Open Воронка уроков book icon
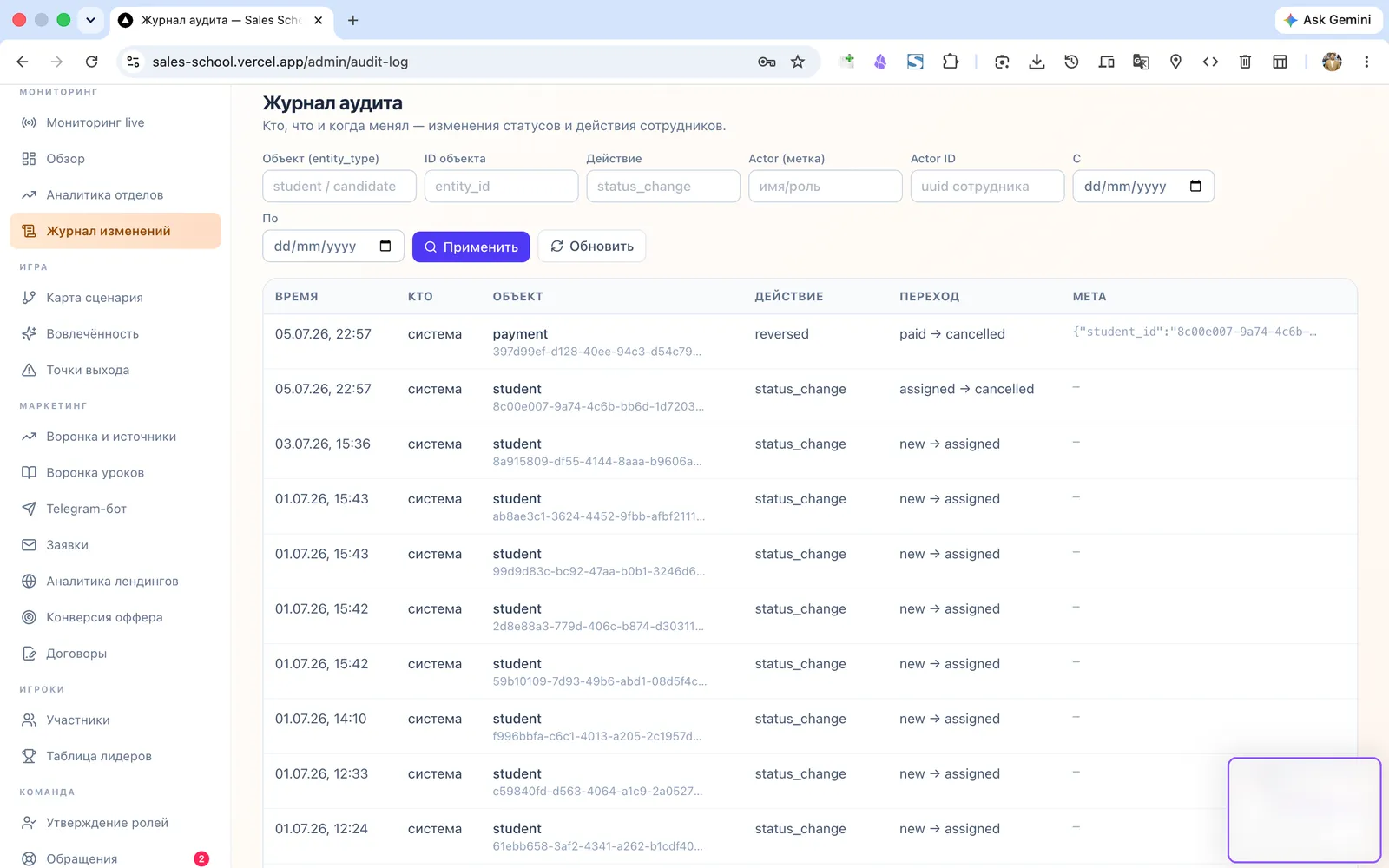1389x868 pixels. point(29,473)
